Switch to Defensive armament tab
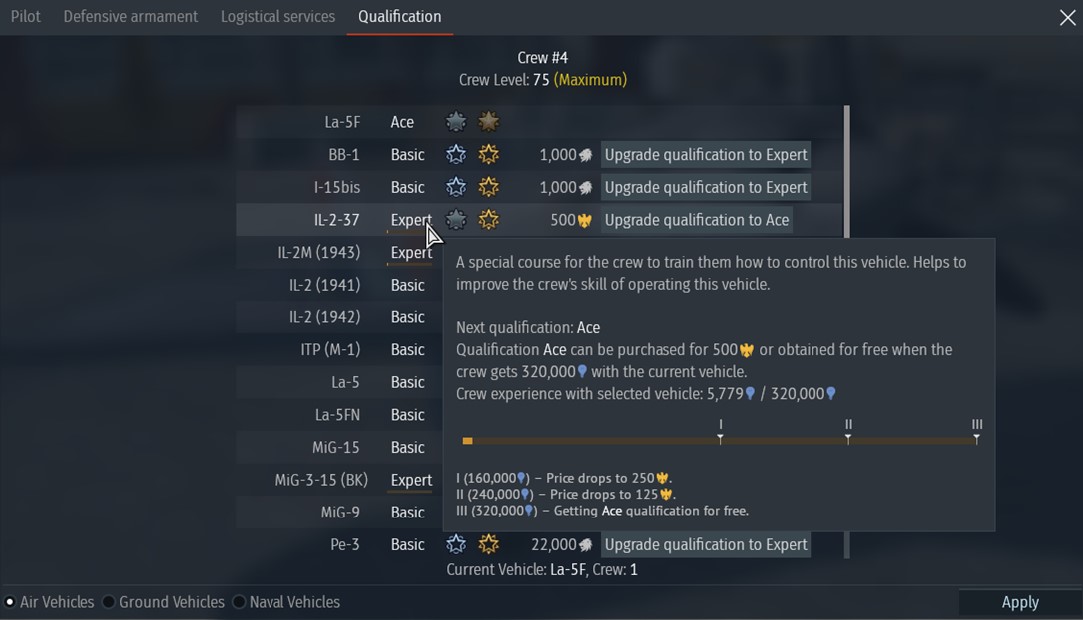Screen dimensions: 1083x620 pos(131,17)
